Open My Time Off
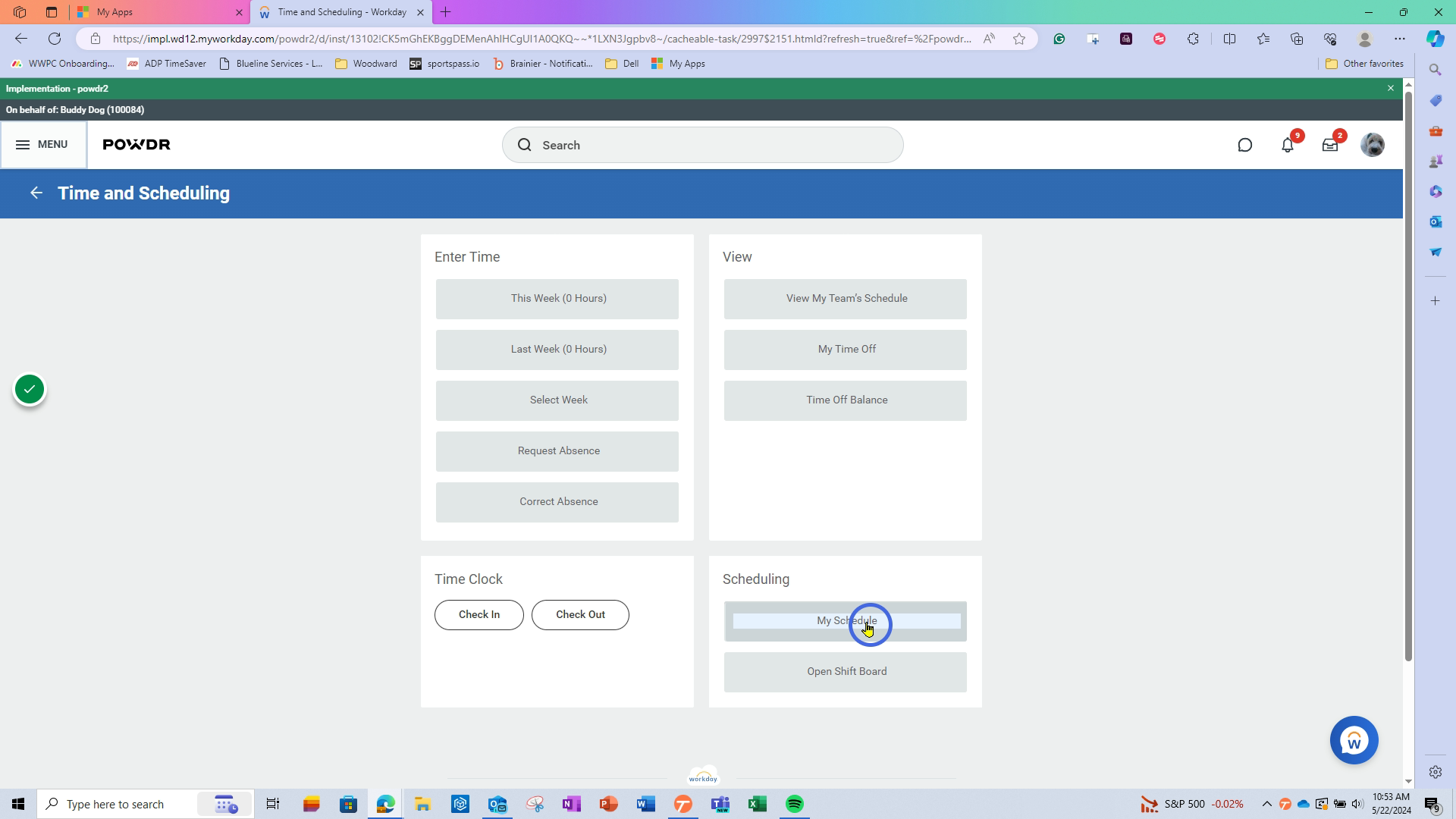The height and width of the screenshot is (819, 1456). coord(846,350)
